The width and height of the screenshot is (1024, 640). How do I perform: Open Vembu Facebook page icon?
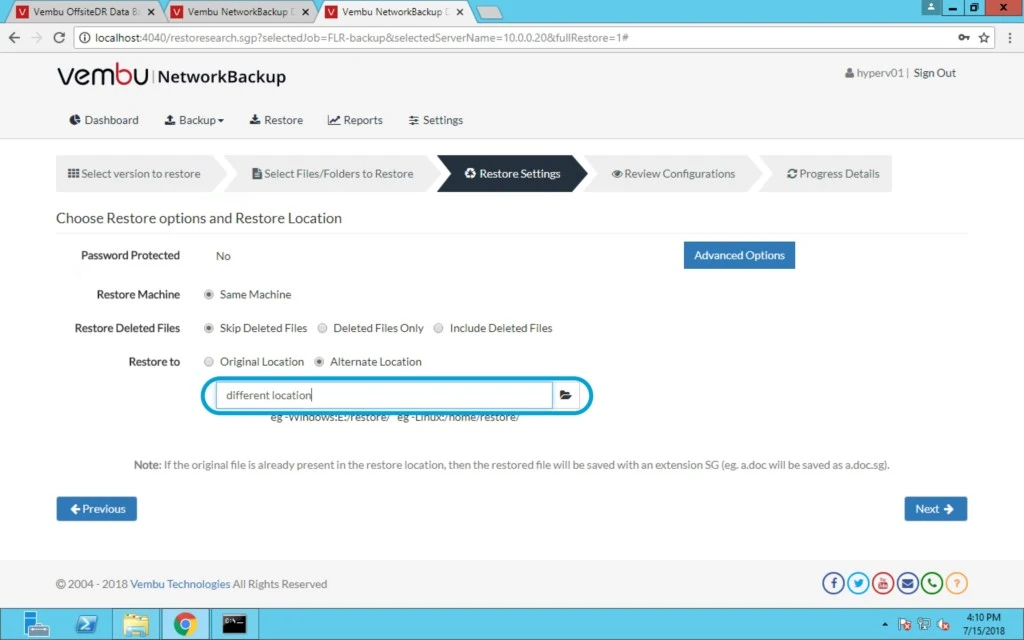[833, 583]
